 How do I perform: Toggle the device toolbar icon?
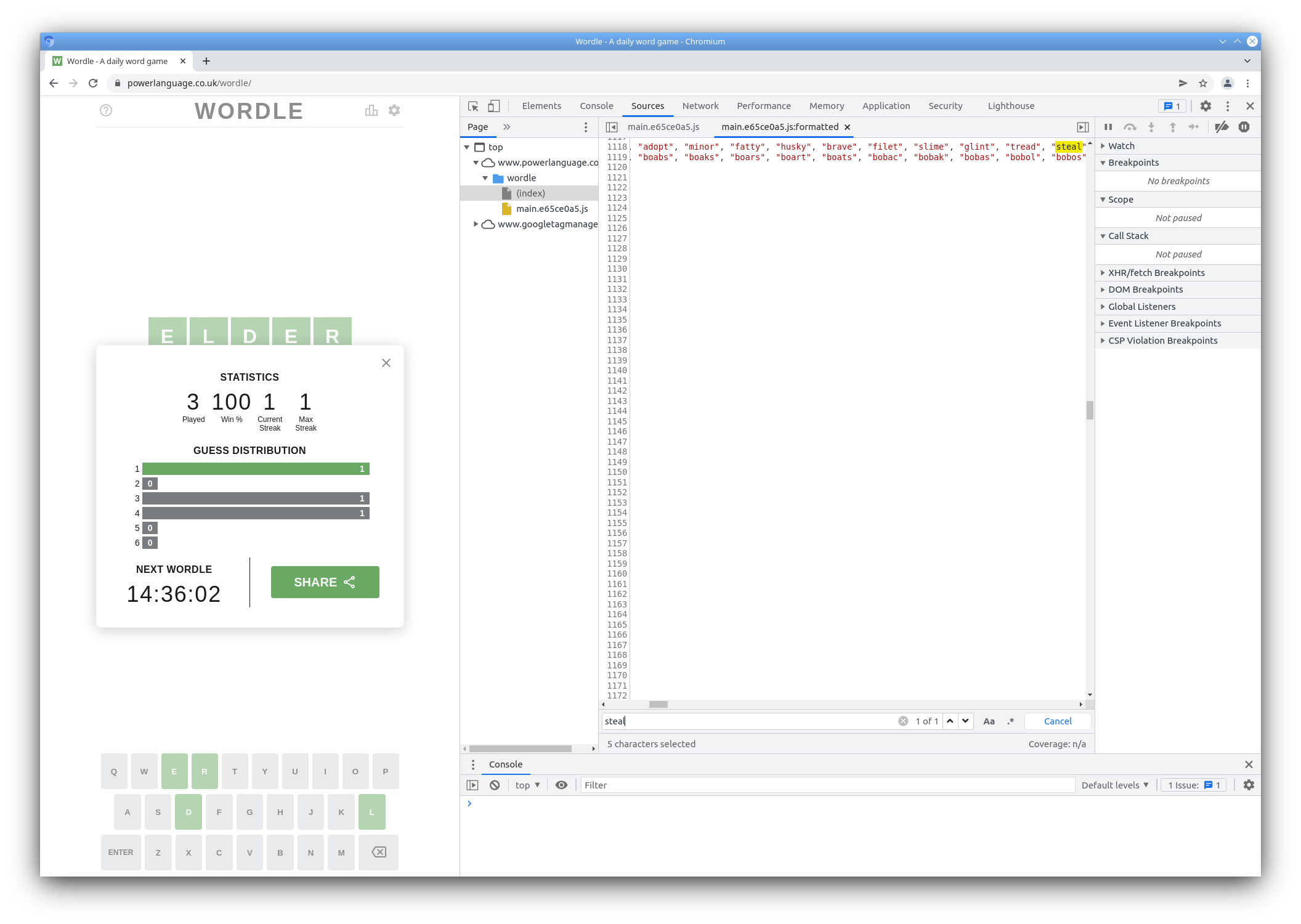pos(493,106)
